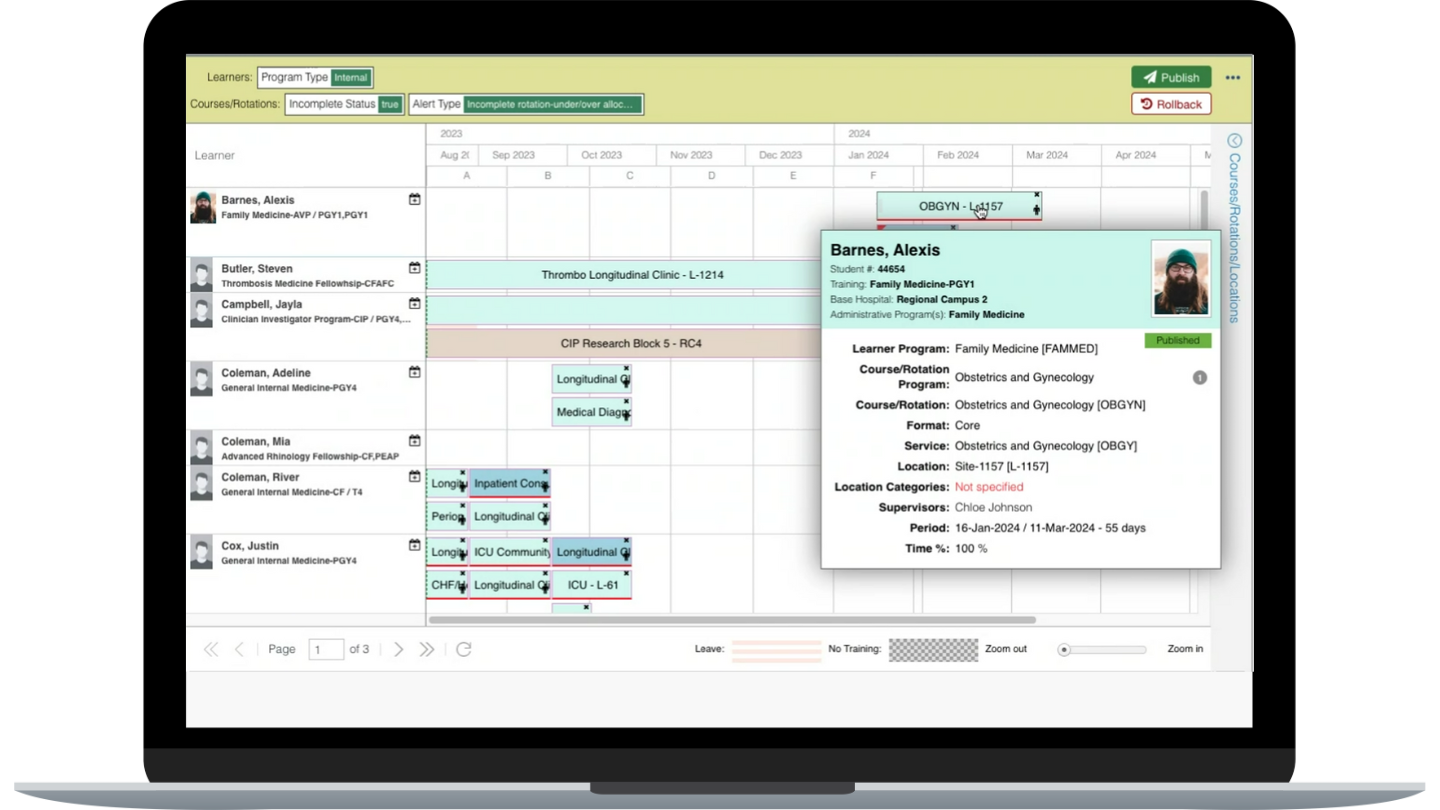The width and height of the screenshot is (1440, 810).
Task: Click the Page number input field
Action: pos(325,649)
